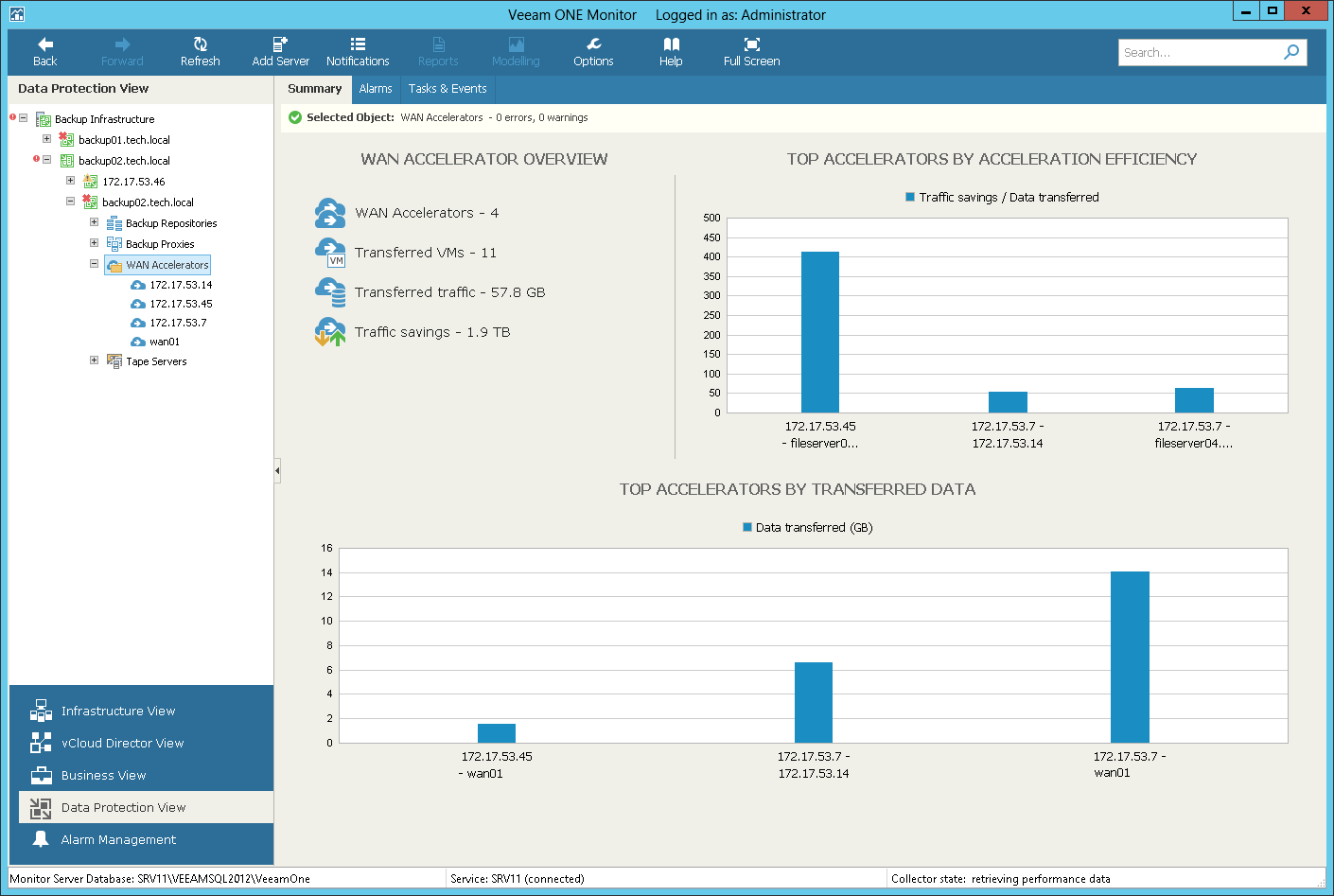Click the search magnifier icon
This screenshot has width=1334, height=896.
coord(1291,52)
